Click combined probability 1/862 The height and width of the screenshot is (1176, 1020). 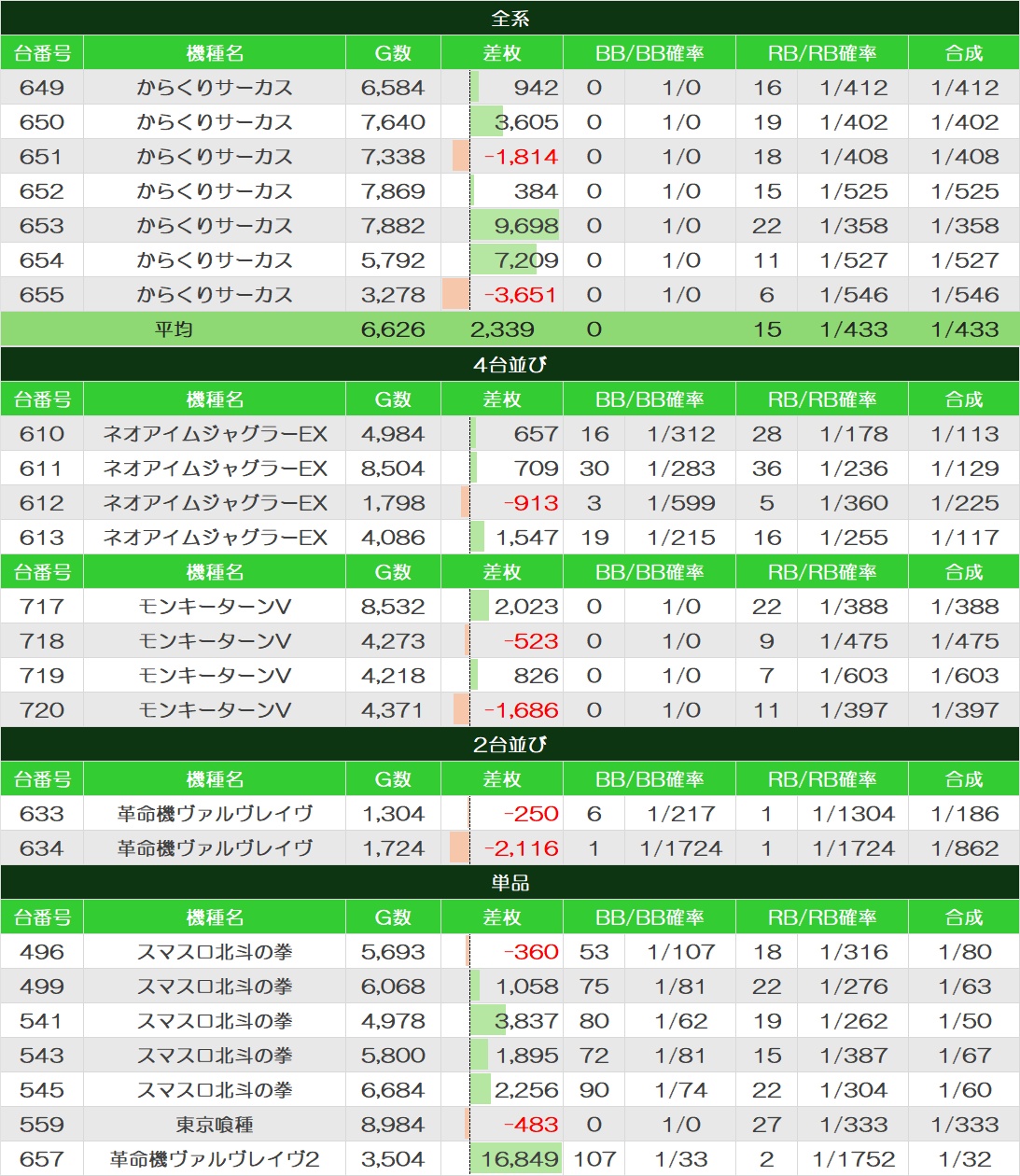click(x=965, y=848)
